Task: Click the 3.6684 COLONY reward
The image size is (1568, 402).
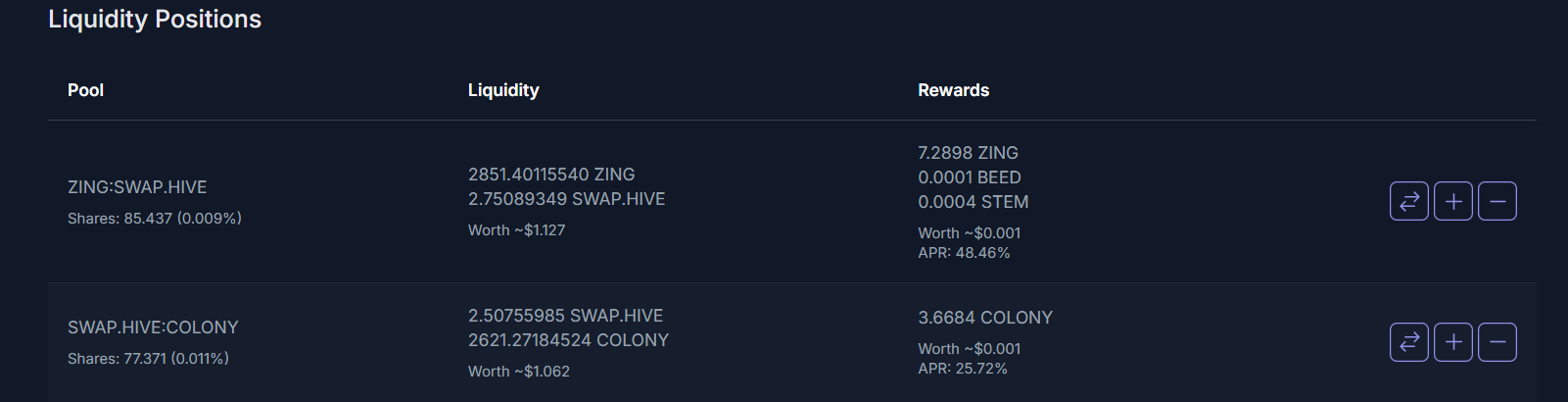Action: [x=985, y=318]
